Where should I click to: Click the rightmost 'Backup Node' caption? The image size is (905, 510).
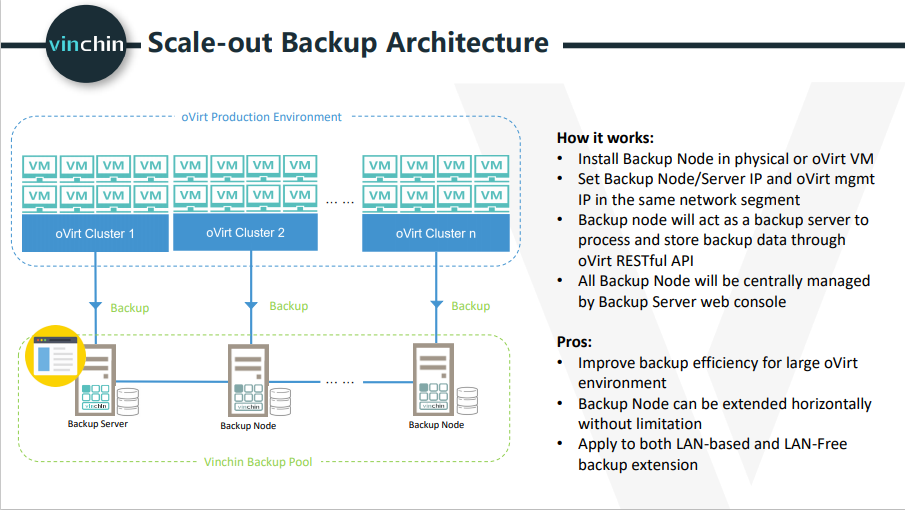[436, 425]
